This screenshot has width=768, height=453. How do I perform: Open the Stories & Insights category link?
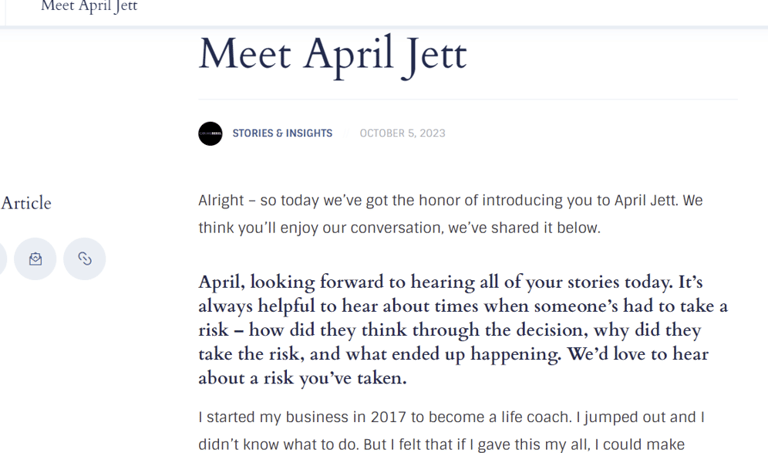(x=282, y=133)
